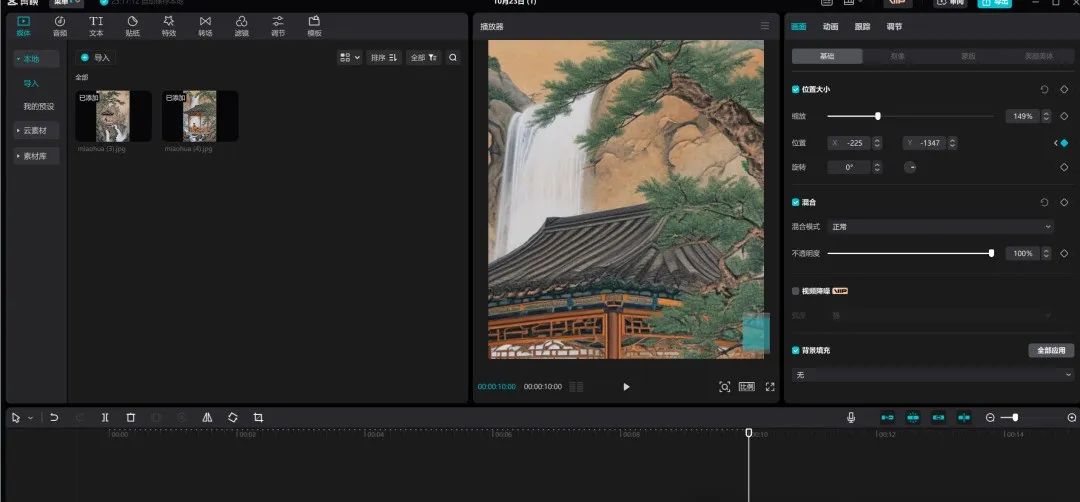Click the Y position field -1347
The height and width of the screenshot is (502, 1080).
(x=924, y=143)
